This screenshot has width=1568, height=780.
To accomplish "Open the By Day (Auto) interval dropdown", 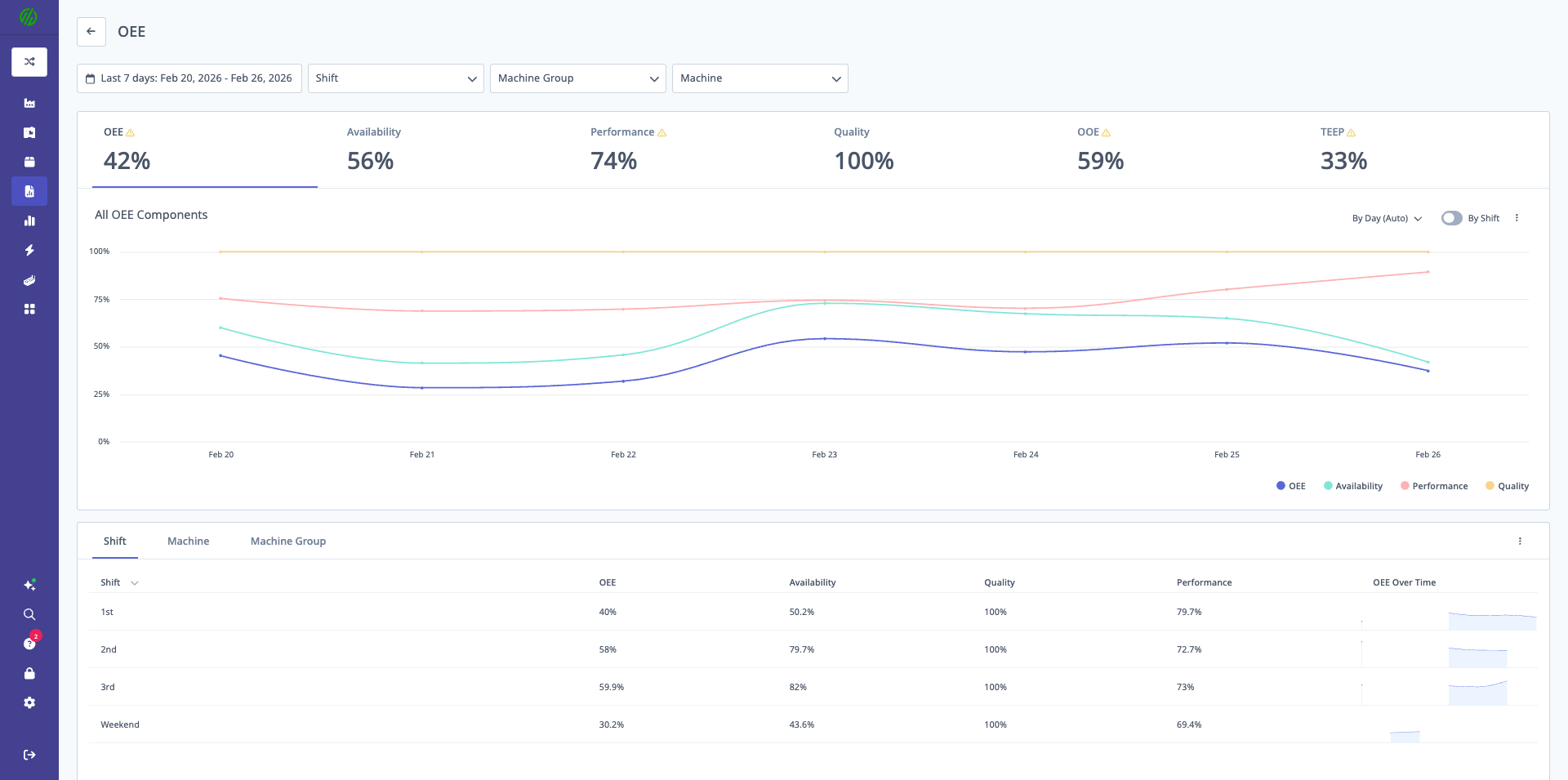I will 1387,218.
